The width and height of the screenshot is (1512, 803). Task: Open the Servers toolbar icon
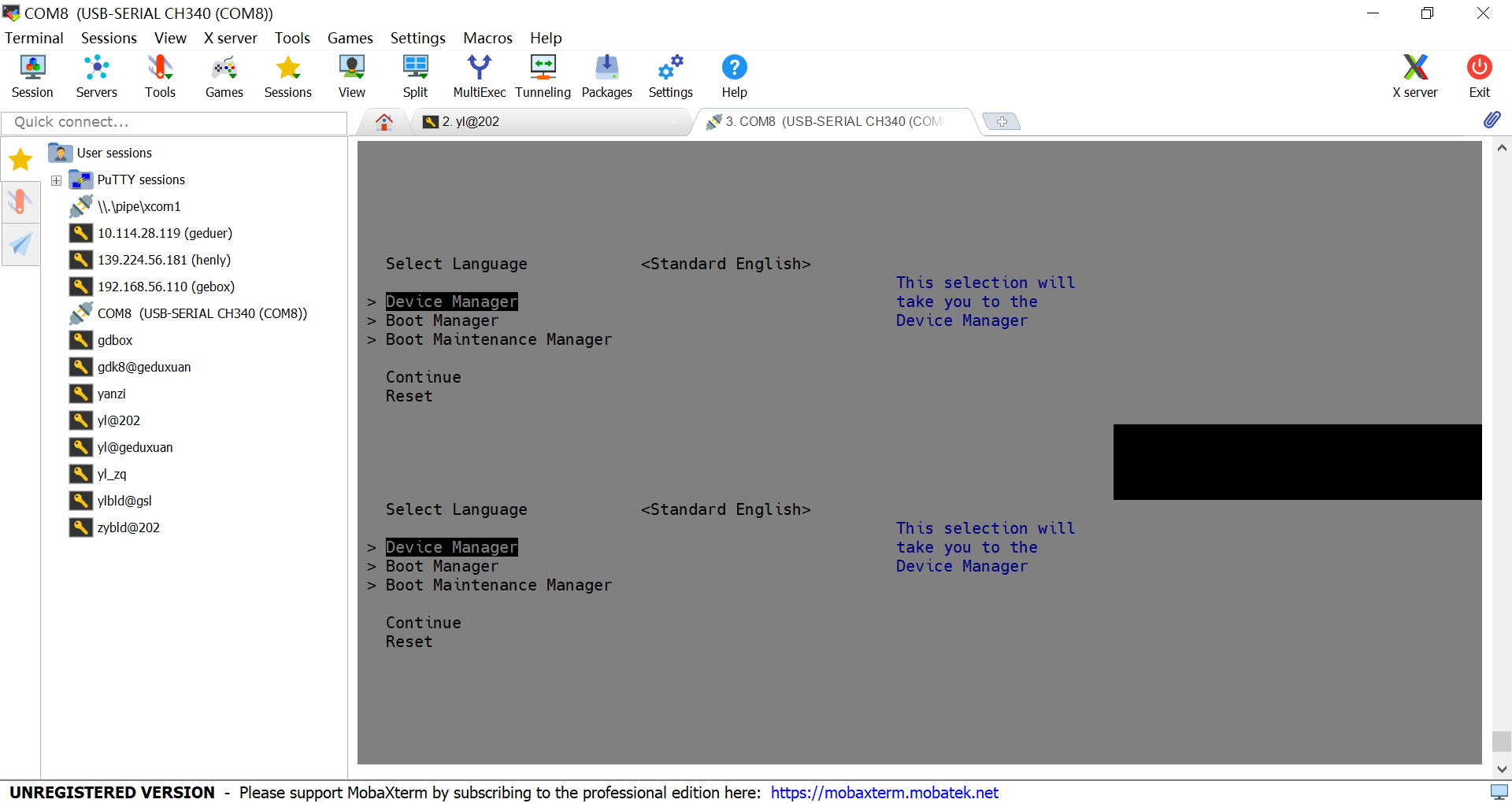[96, 76]
